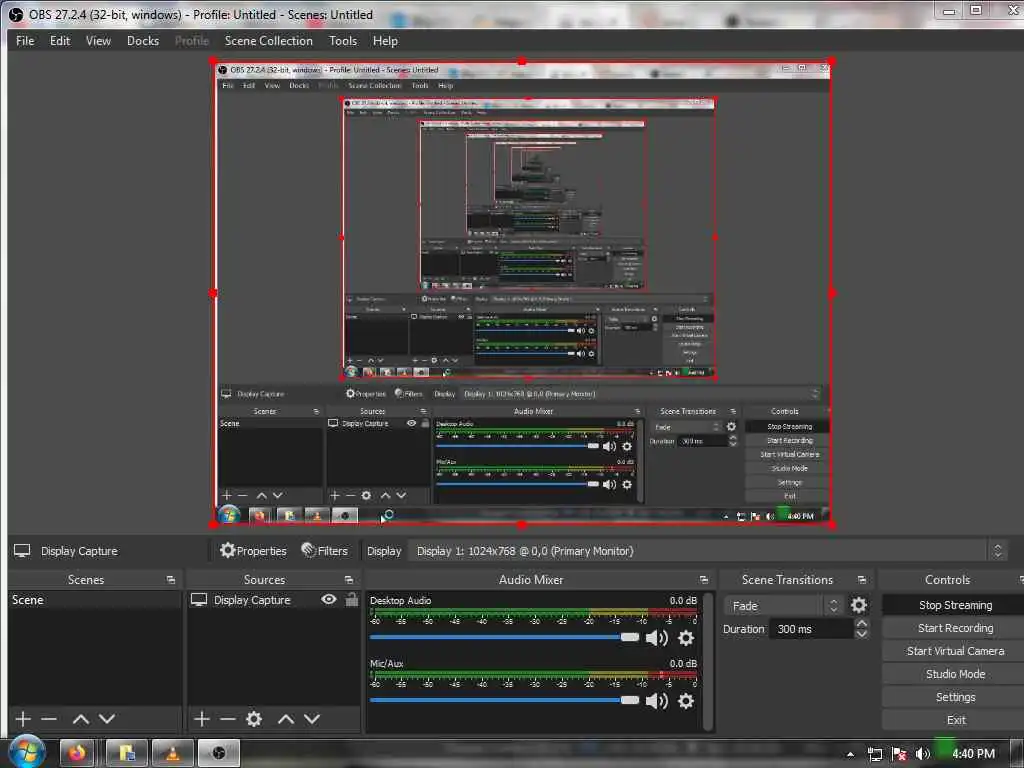This screenshot has width=1024, height=768.
Task: Open the Help menu
Action: (385, 40)
